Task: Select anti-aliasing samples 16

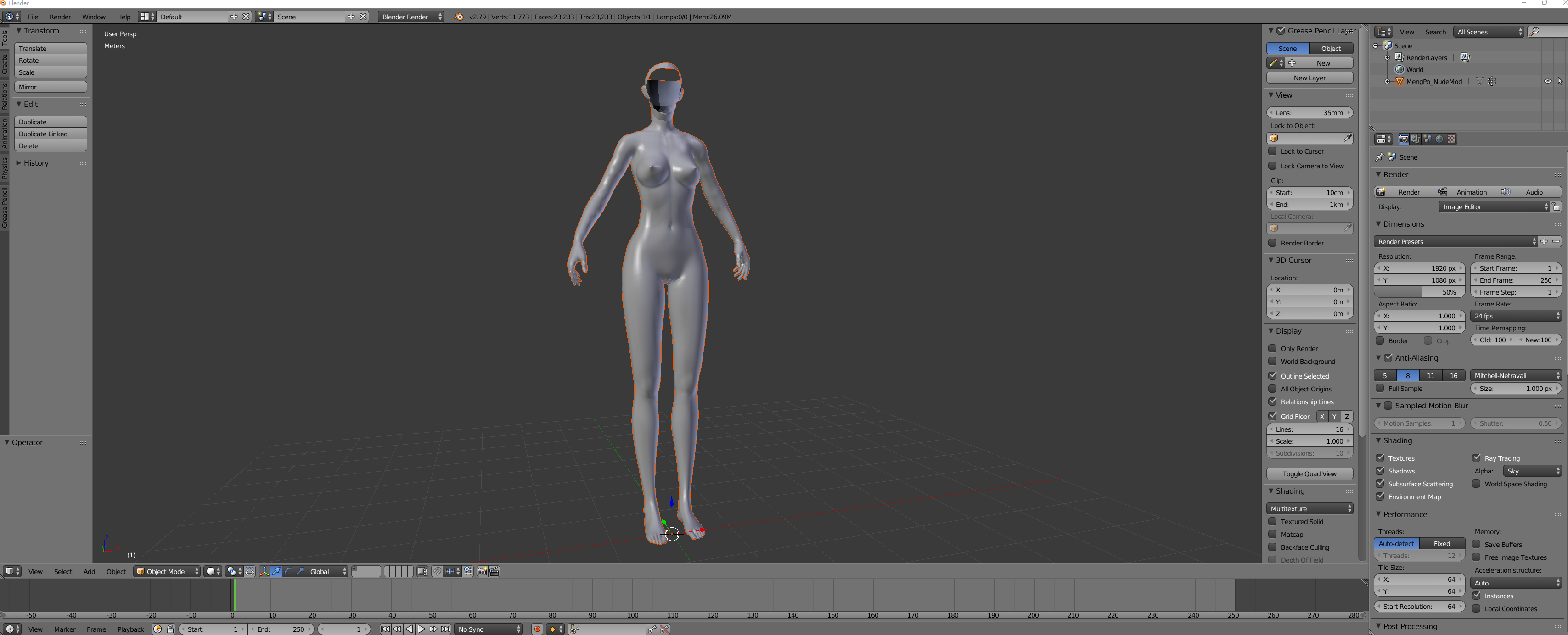Action: (1454, 375)
